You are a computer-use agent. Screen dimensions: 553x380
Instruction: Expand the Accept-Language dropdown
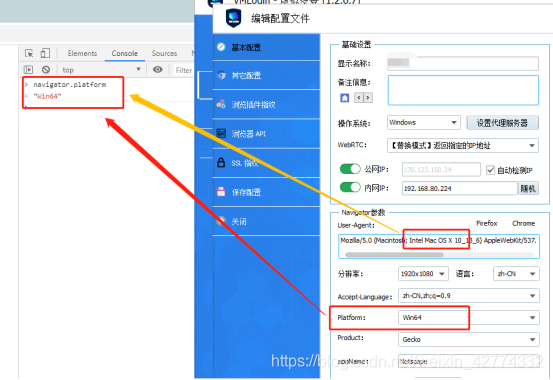pos(469,296)
